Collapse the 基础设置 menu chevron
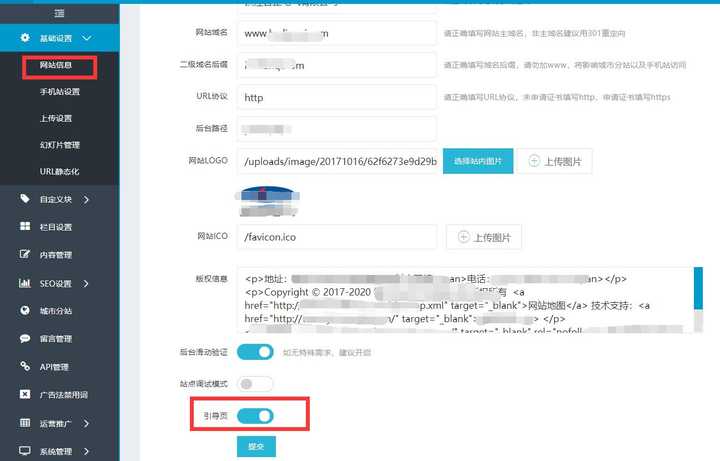The width and height of the screenshot is (720, 461). (86, 38)
